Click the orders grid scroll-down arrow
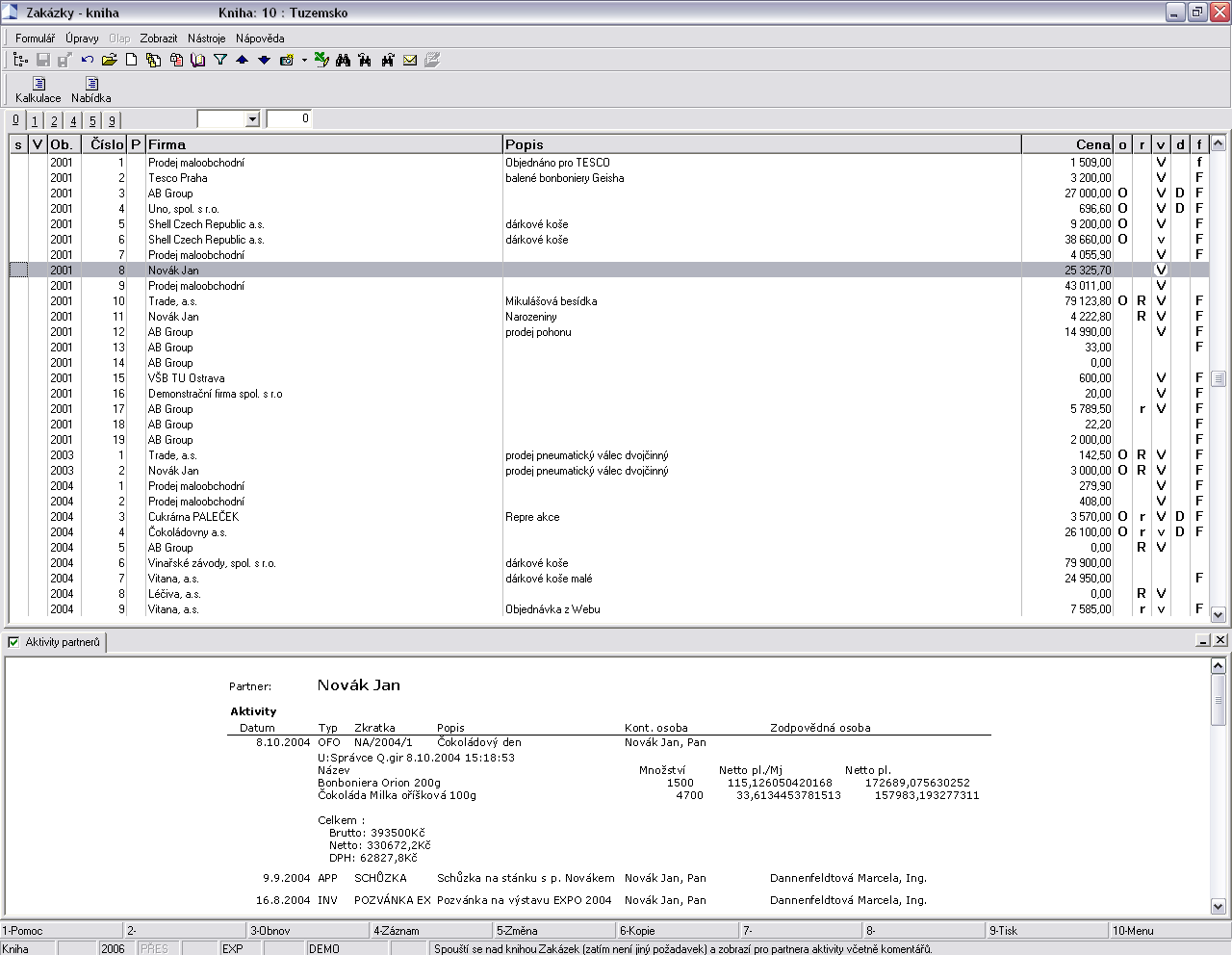 (1218, 614)
